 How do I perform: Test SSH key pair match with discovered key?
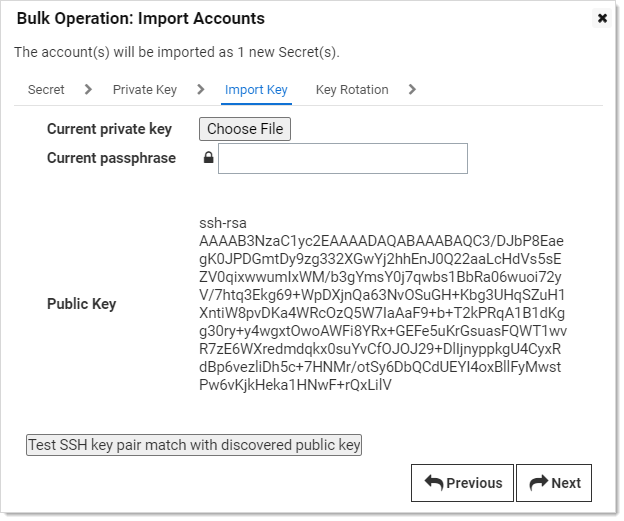coord(194,445)
